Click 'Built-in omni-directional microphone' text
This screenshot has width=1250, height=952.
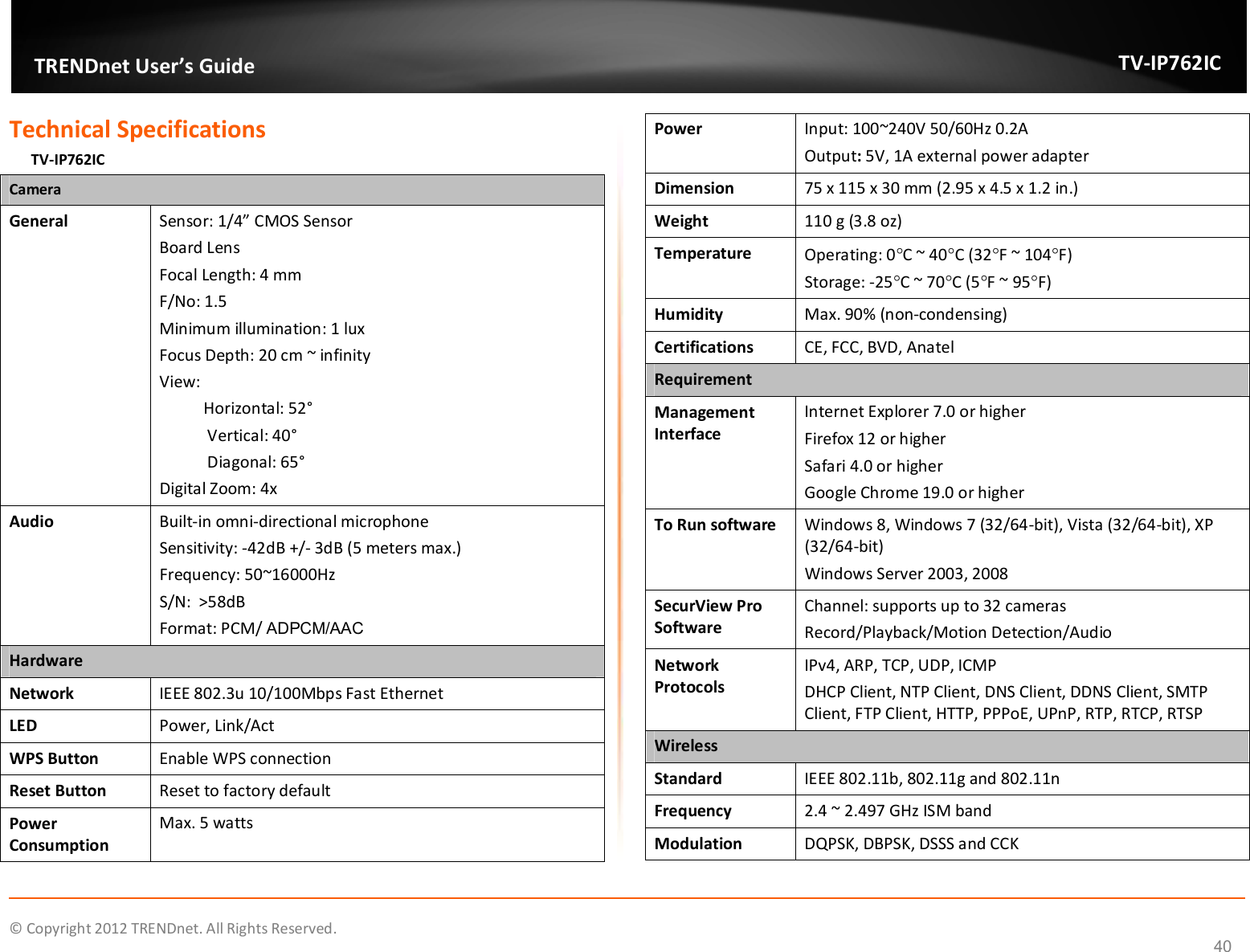[294, 521]
